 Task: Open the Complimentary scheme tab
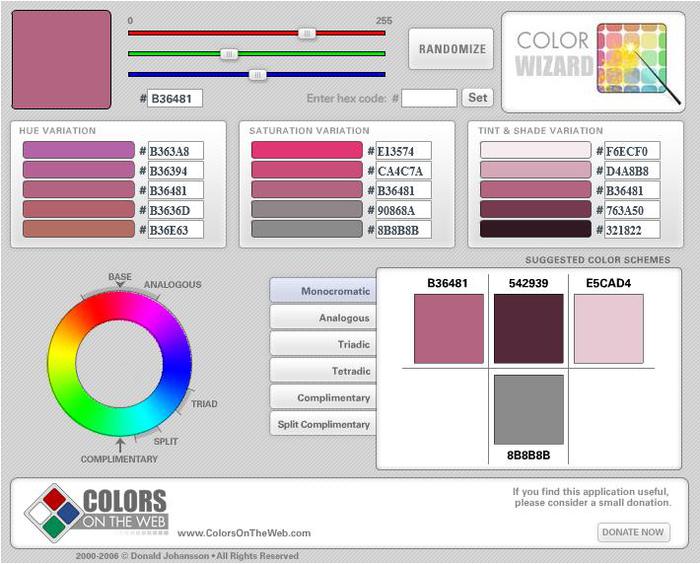click(322, 398)
